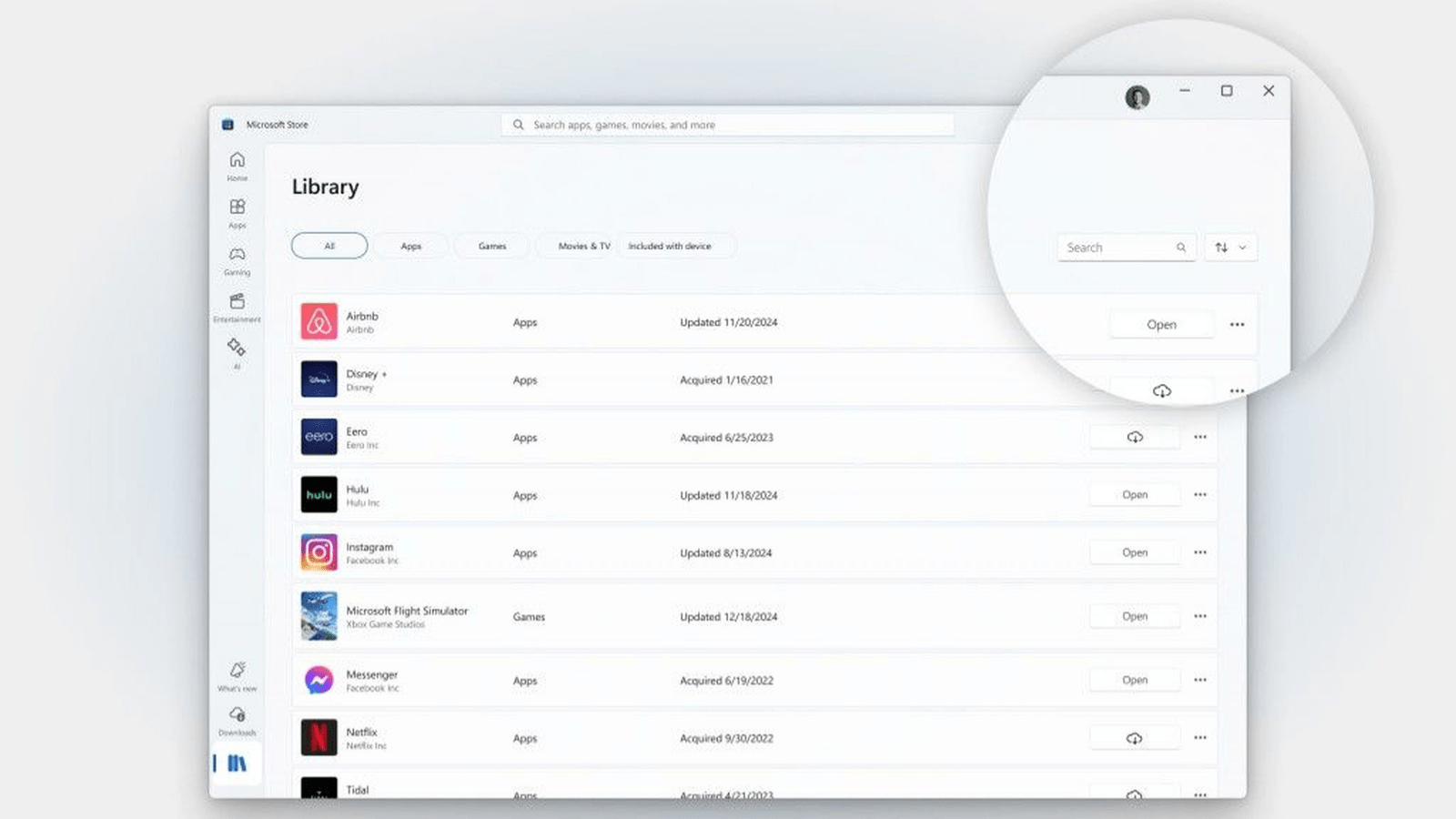Open the Entertainment section in sidebar
Viewport: 1456px width, 819px height.
pyautogui.click(x=237, y=308)
